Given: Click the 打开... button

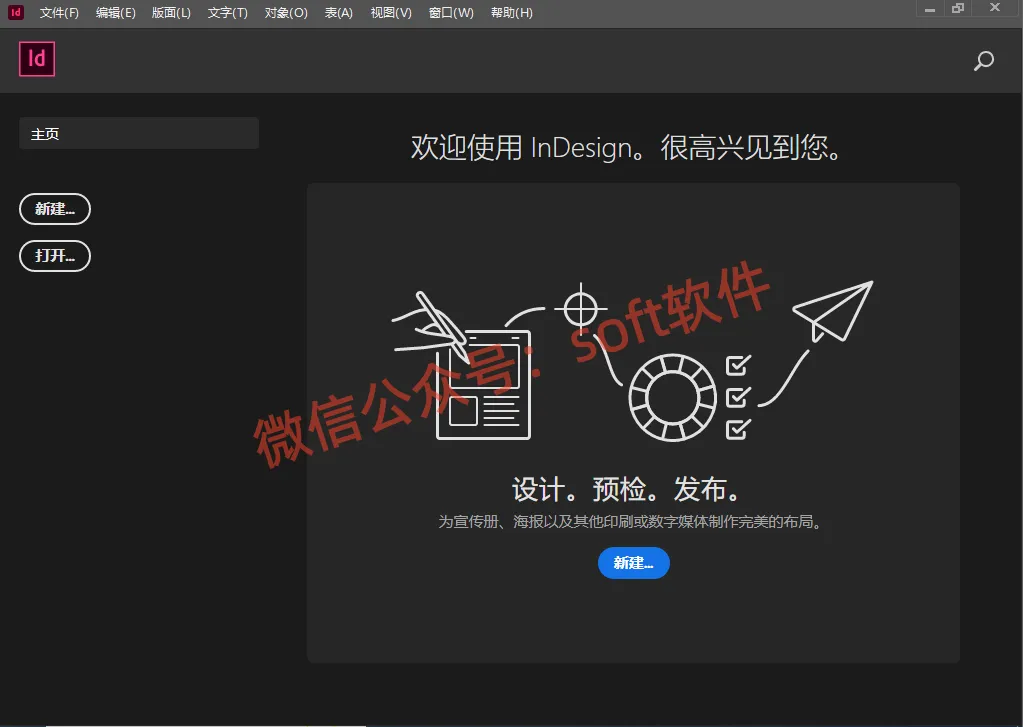Looking at the screenshot, I should pos(55,255).
